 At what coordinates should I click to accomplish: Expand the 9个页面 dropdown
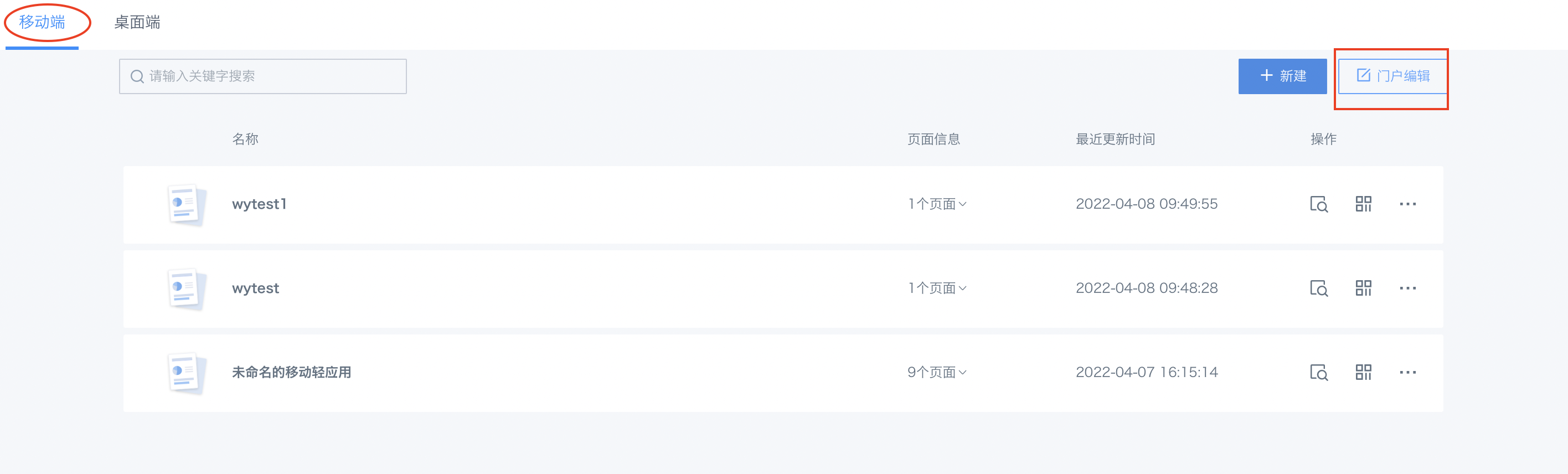coord(937,372)
